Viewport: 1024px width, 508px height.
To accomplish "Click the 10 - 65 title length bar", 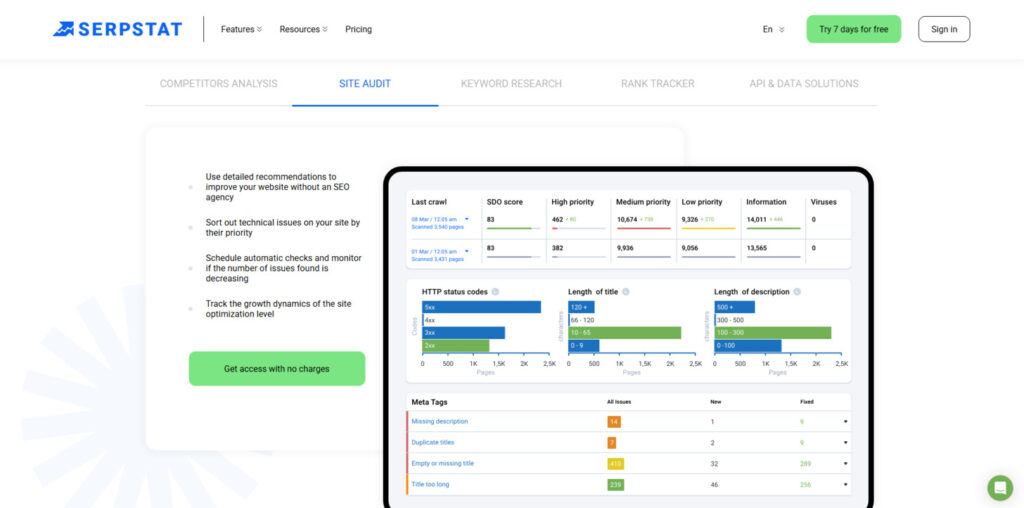I will coord(625,333).
